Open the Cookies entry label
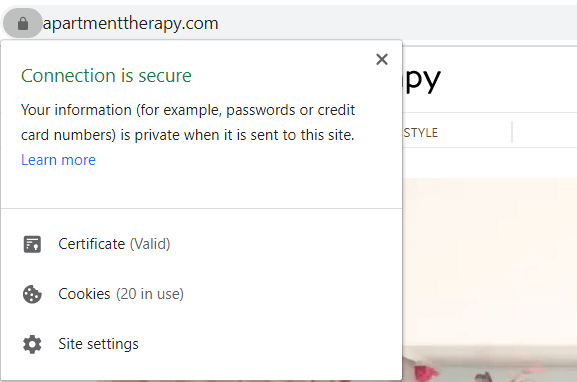This screenshot has height=382, width=577. (x=84, y=294)
